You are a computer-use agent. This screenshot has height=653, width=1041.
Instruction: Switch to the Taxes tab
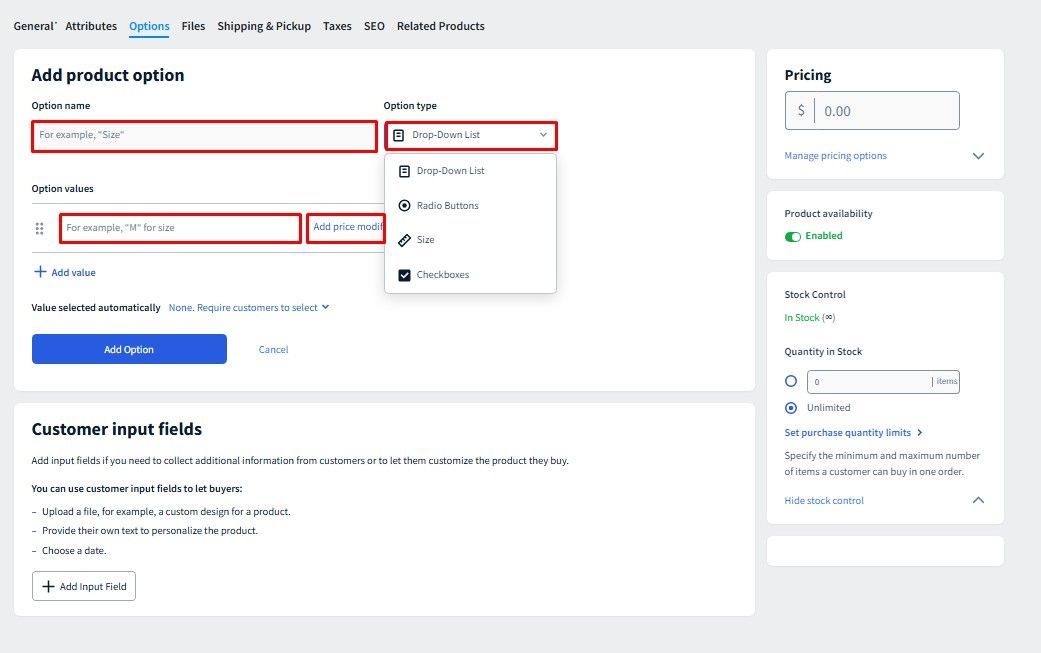(x=337, y=26)
